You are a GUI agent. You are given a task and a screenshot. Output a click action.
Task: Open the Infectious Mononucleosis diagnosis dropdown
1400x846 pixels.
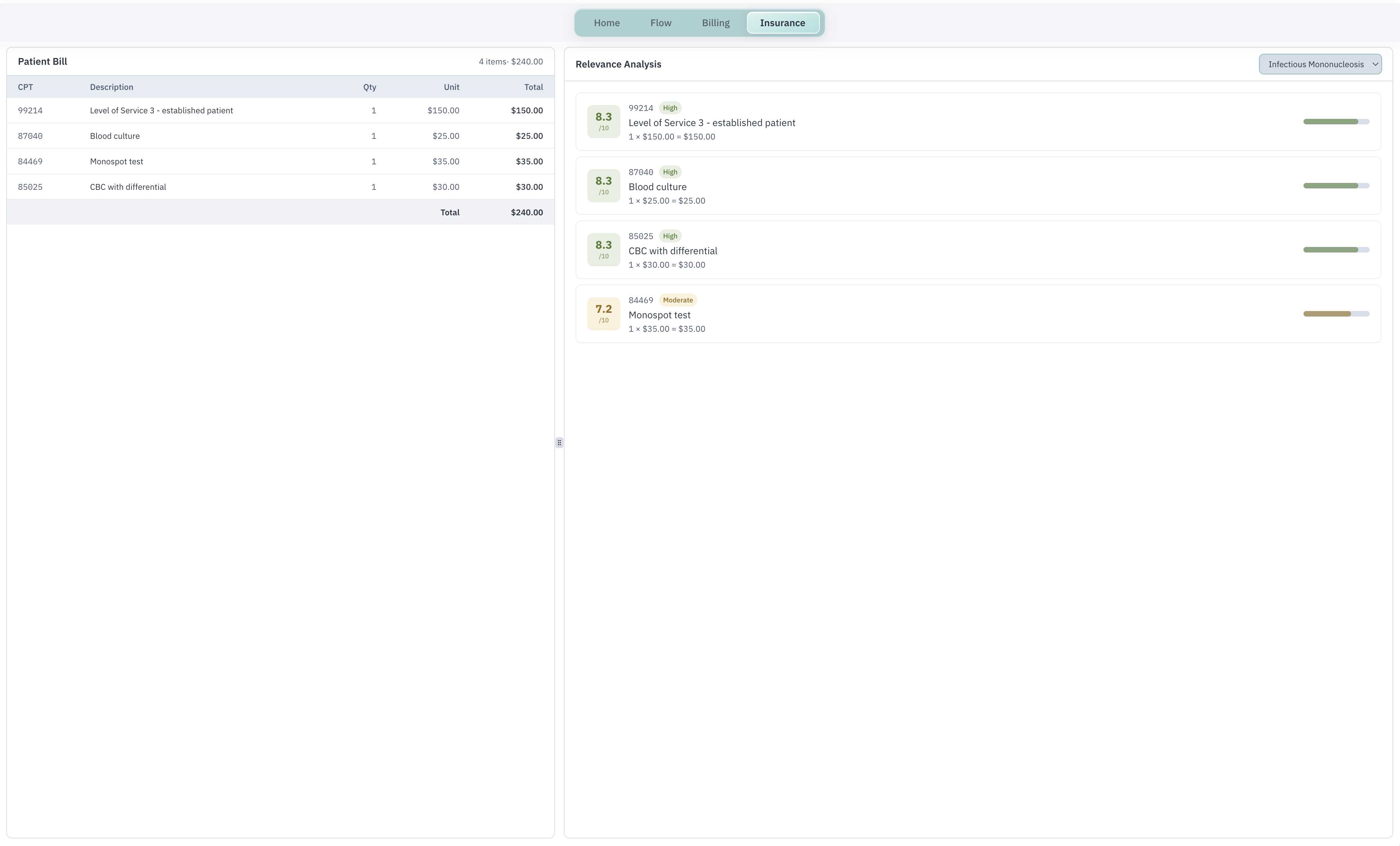(x=1319, y=64)
